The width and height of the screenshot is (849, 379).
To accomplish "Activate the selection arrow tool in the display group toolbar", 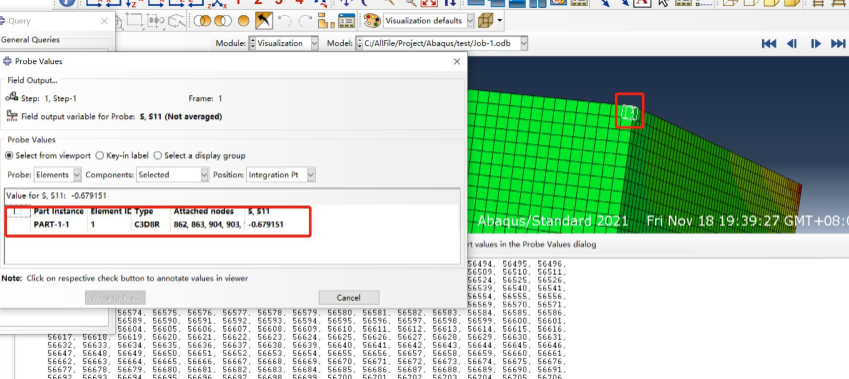I will coord(264,21).
